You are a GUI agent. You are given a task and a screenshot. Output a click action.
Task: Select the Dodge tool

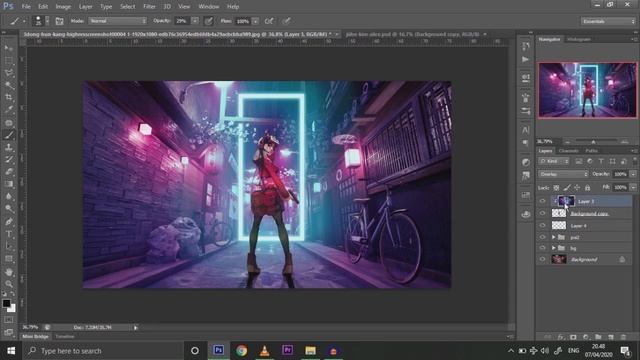[x=9, y=209]
